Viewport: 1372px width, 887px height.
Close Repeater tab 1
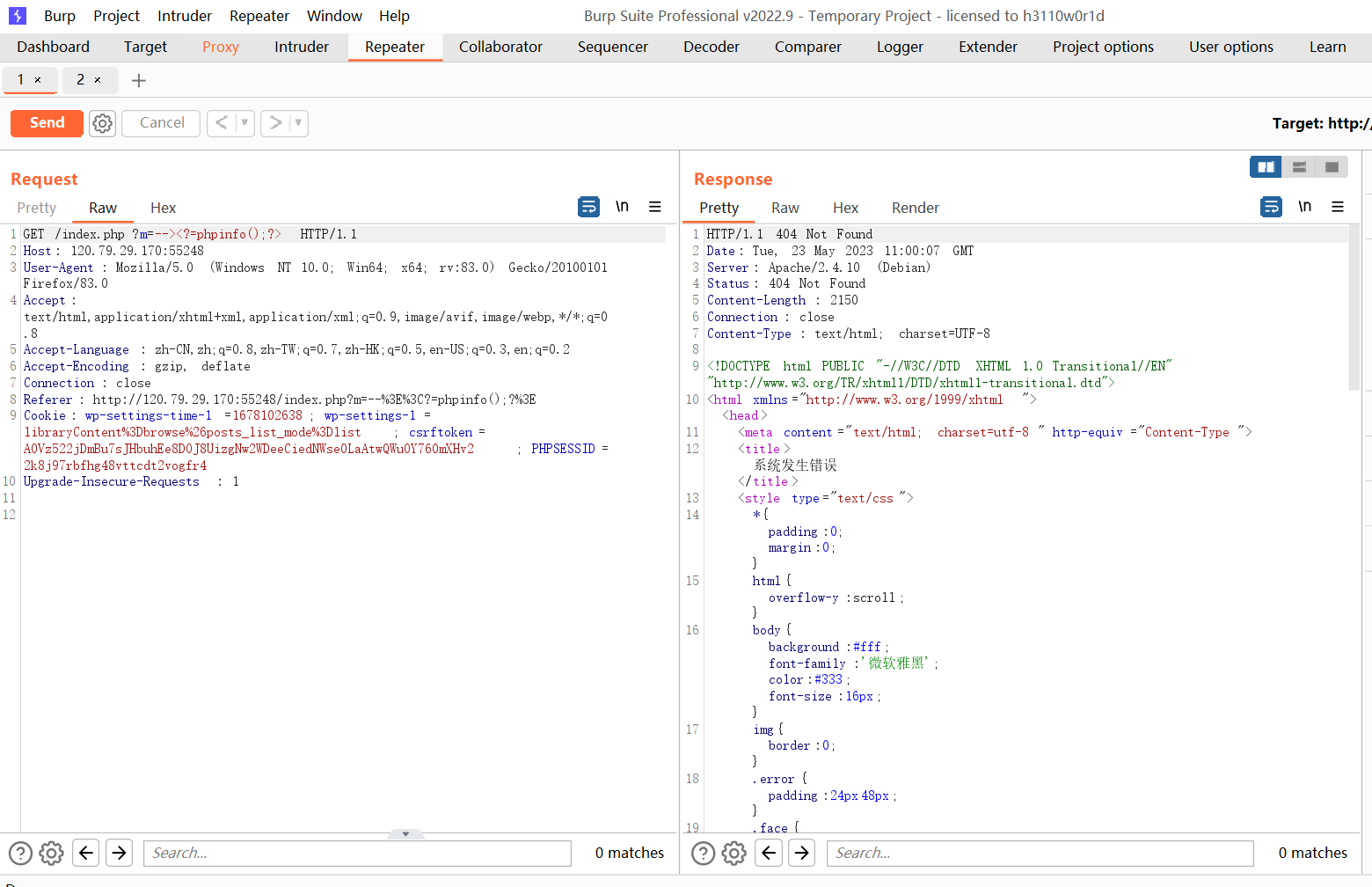(38, 80)
